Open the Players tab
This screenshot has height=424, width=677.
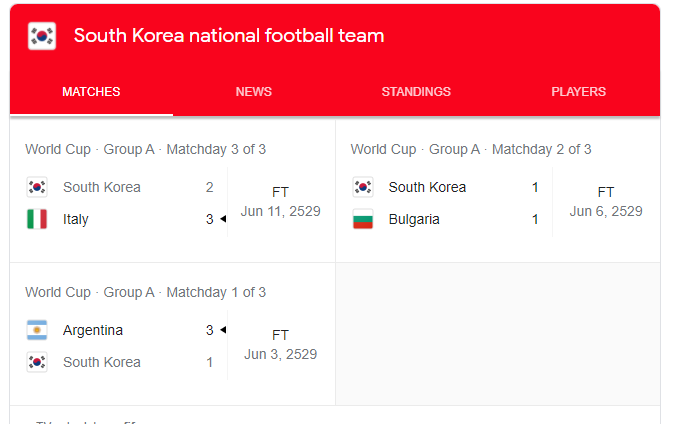[x=579, y=92]
